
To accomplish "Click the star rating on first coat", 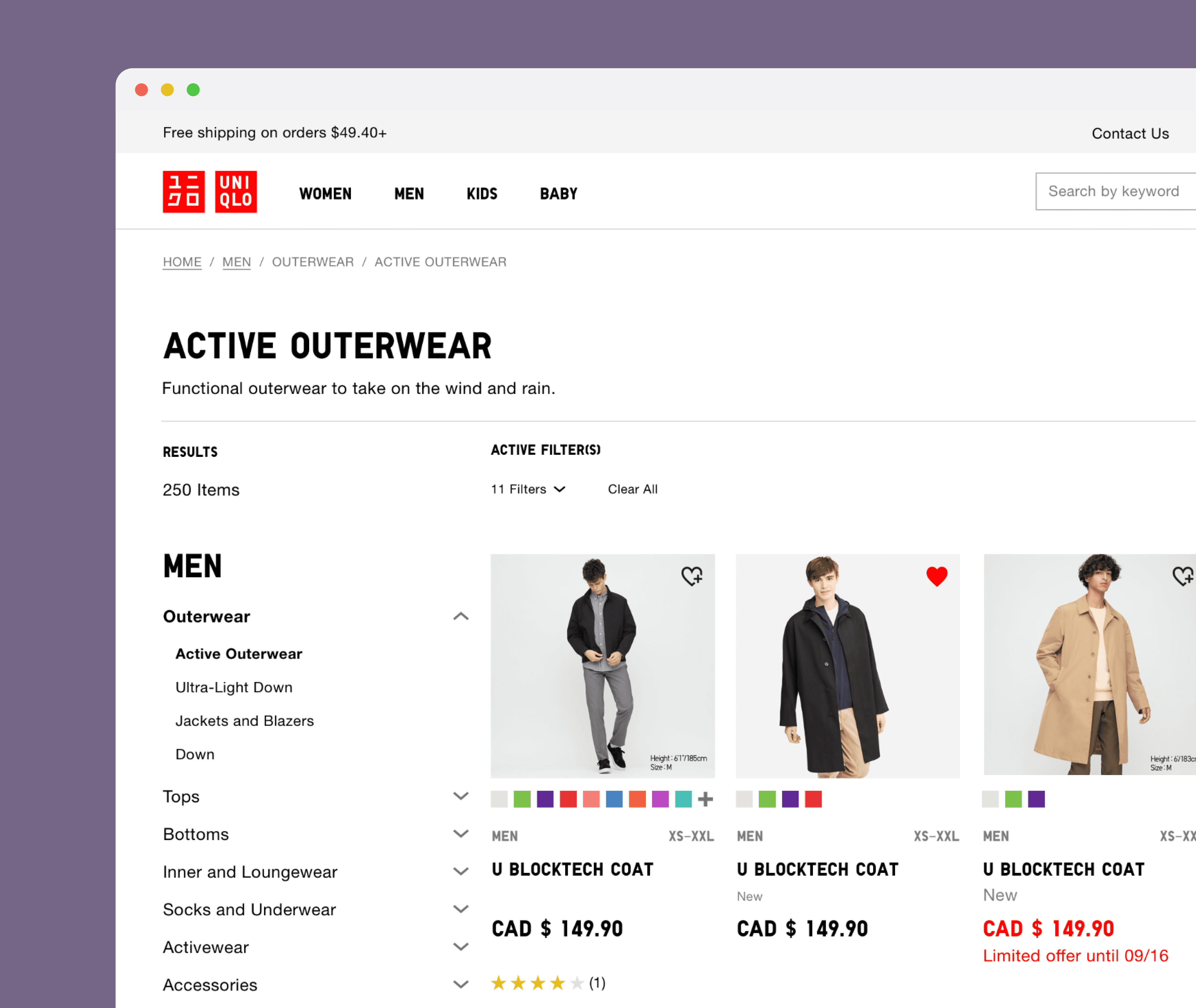I will (537, 983).
